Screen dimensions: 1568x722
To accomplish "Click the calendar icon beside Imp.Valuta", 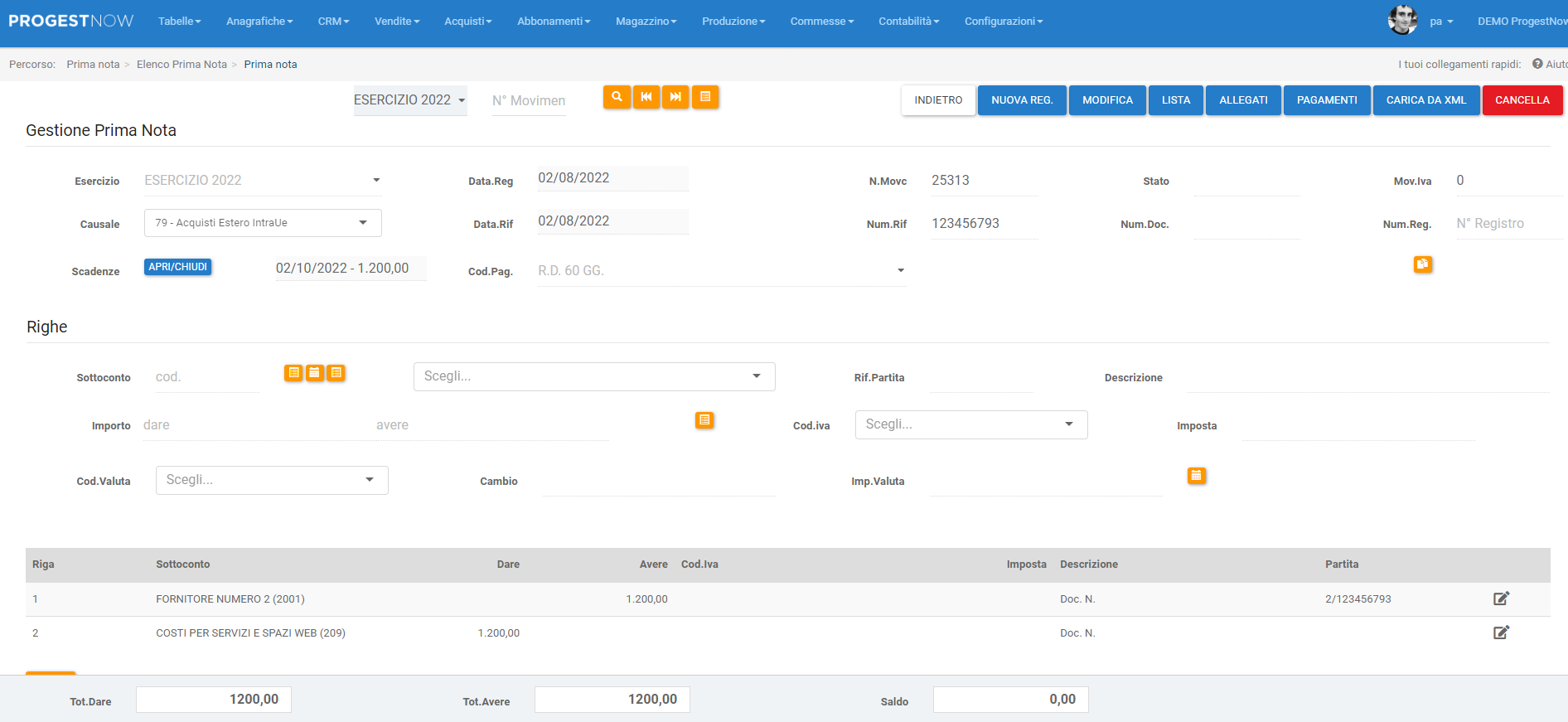I will (x=1196, y=476).
